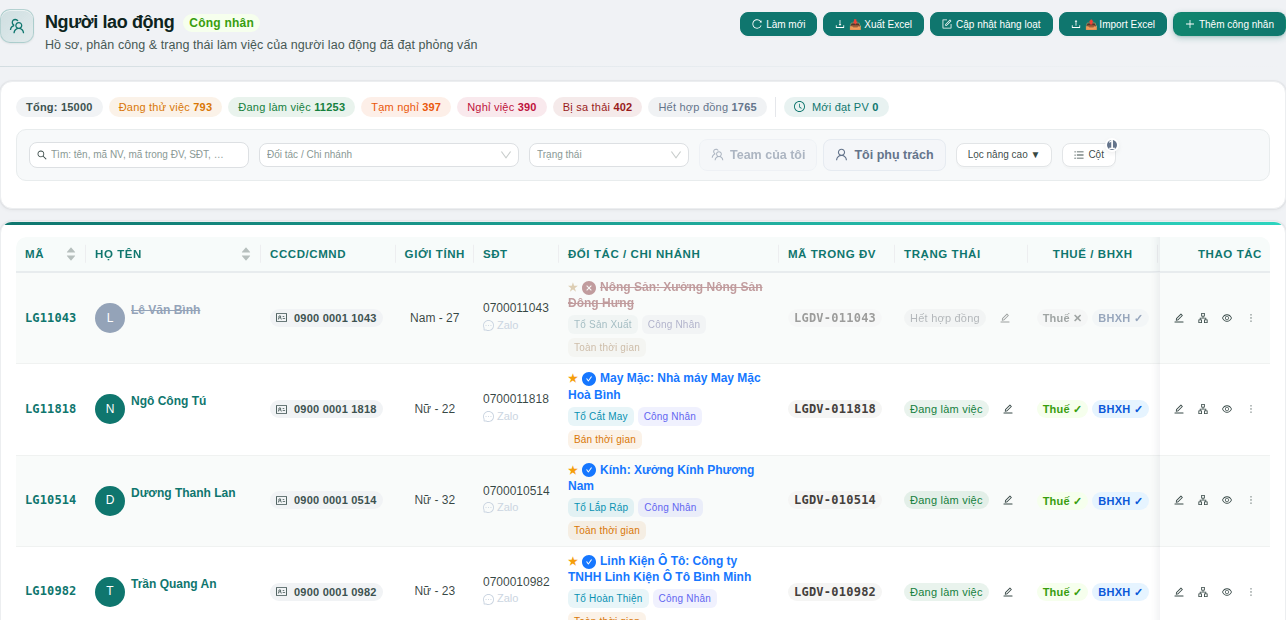Sort by the HỌ TÊN column arrows
Viewport: 1286px width, 620px height.
point(246,254)
